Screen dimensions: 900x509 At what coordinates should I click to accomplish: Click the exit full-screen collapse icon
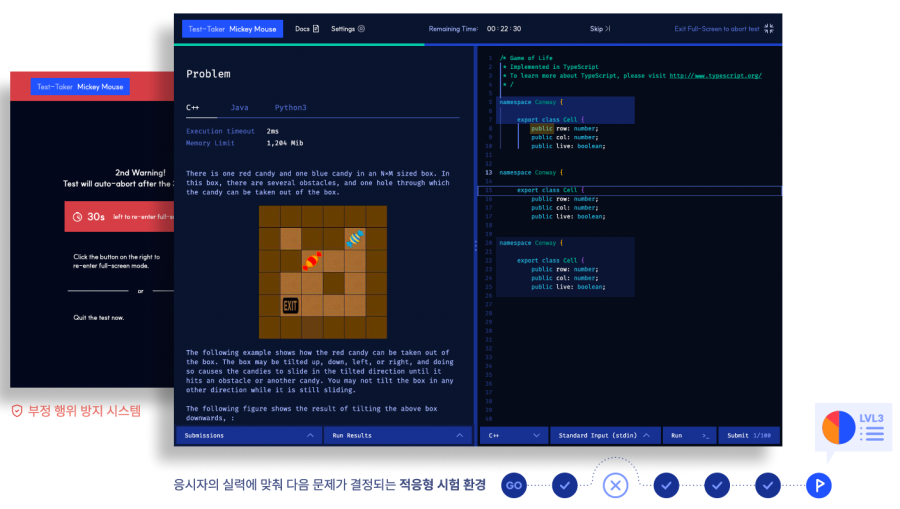click(x=769, y=29)
